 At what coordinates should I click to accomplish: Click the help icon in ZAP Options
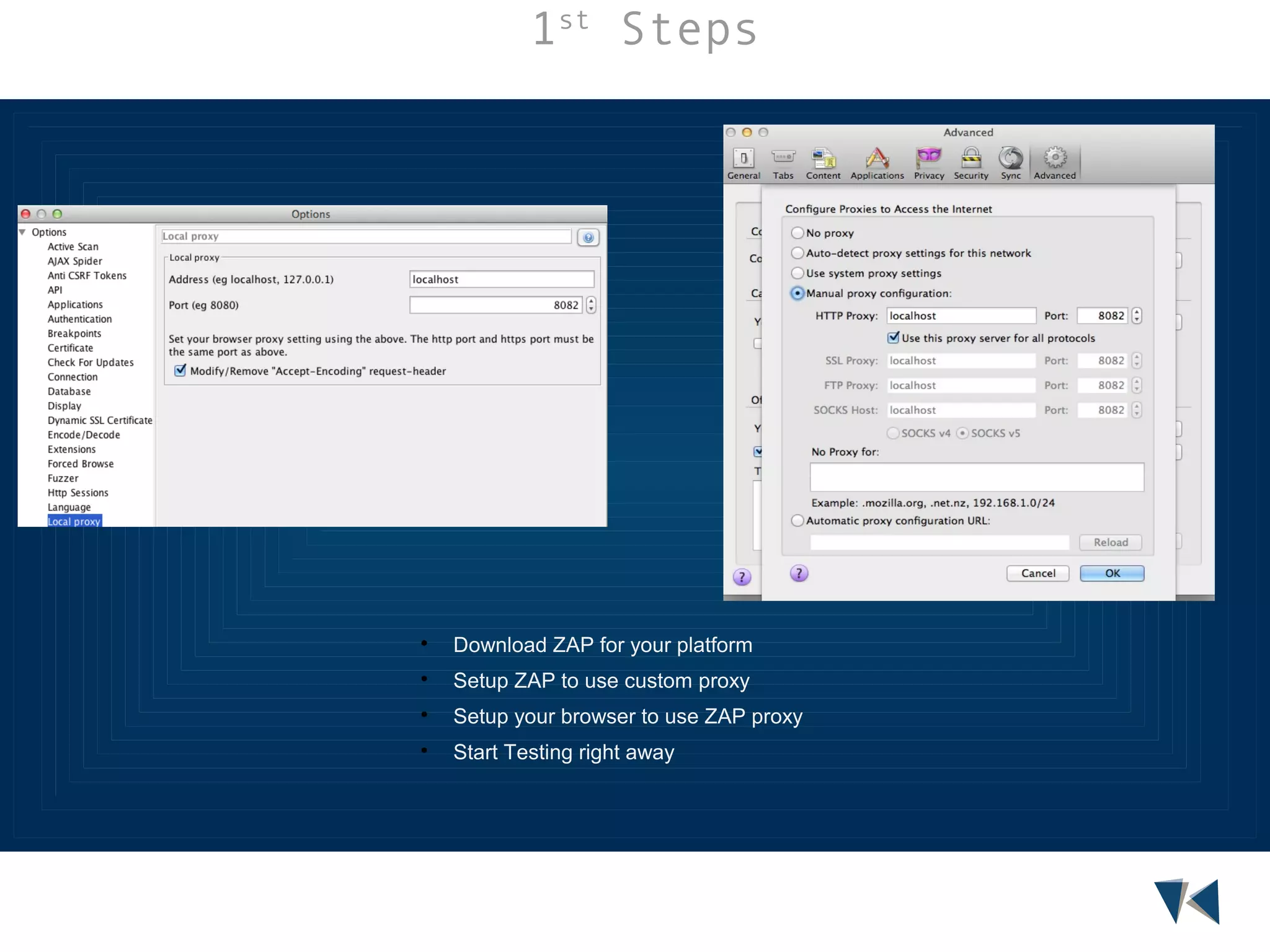point(588,237)
